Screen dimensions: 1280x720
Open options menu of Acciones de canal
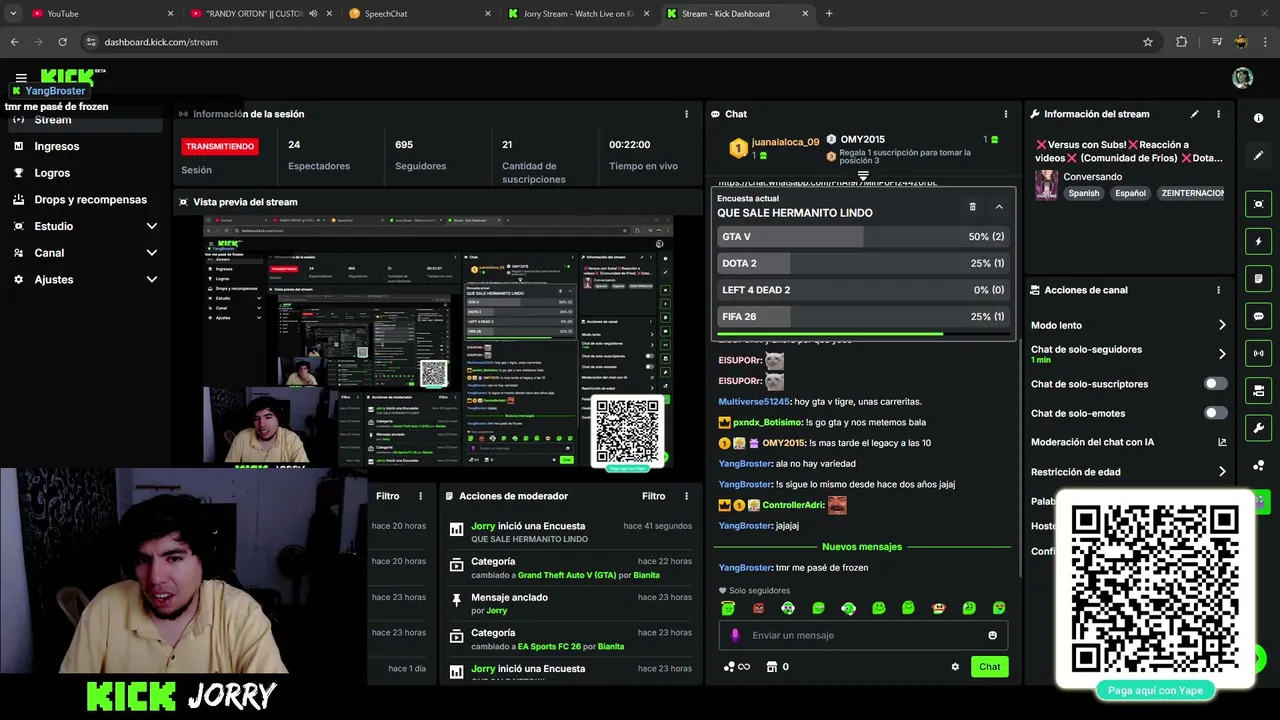(x=1218, y=290)
